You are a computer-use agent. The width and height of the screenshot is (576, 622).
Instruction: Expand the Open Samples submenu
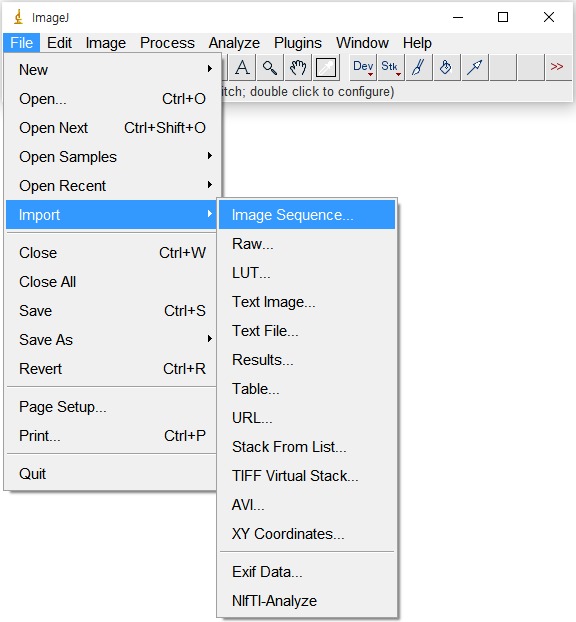pos(112,157)
